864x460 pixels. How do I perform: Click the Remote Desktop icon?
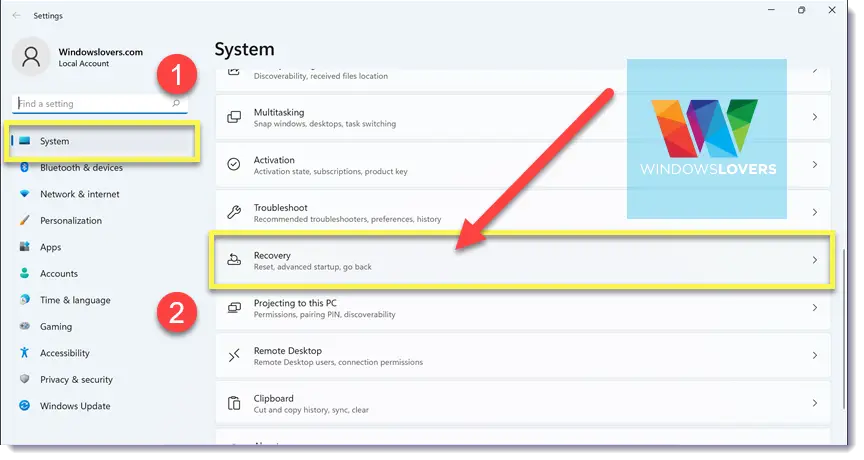[234, 355]
